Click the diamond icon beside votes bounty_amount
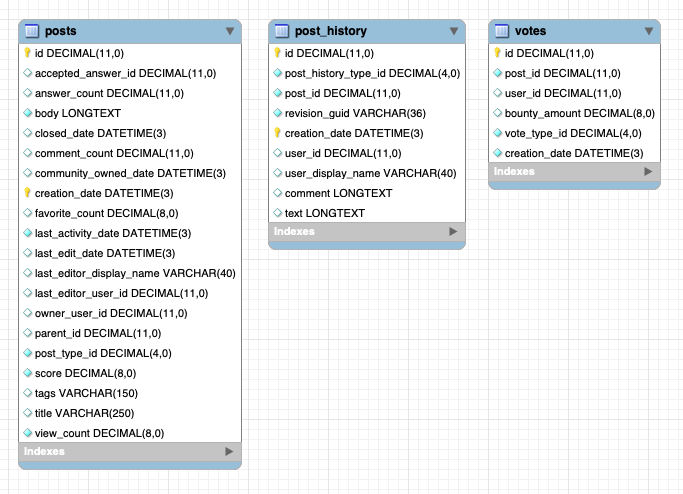The image size is (683, 494). (x=497, y=113)
